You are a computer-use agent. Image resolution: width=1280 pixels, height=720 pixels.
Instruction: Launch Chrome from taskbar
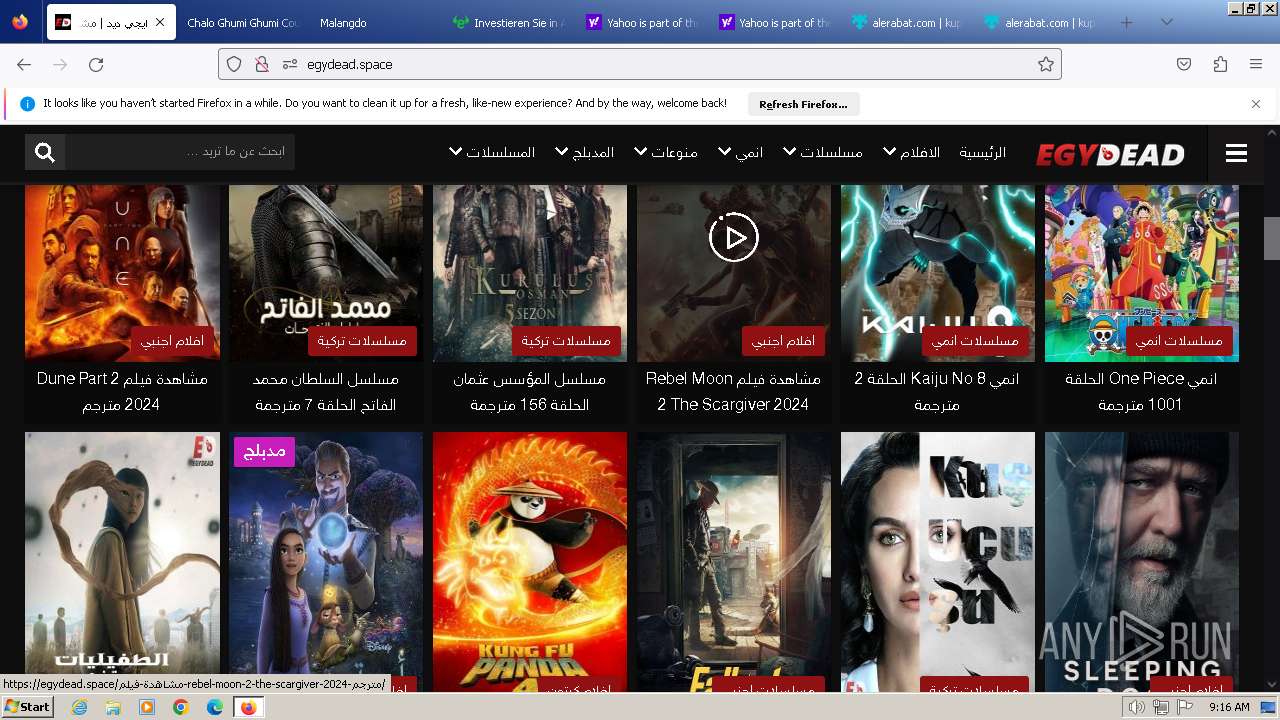point(181,707)
